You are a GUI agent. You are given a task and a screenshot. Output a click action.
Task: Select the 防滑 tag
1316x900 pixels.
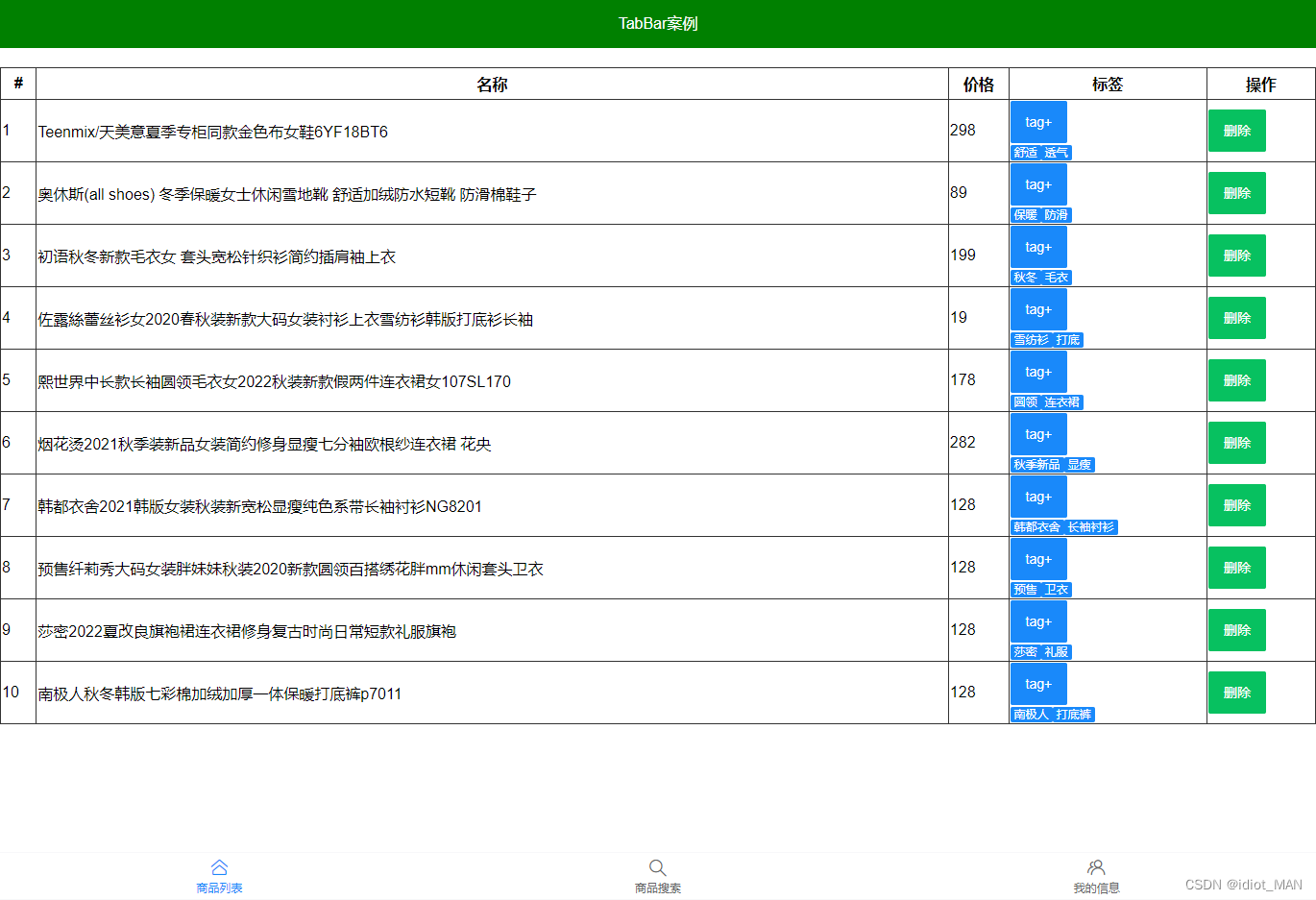(1057, 215)
